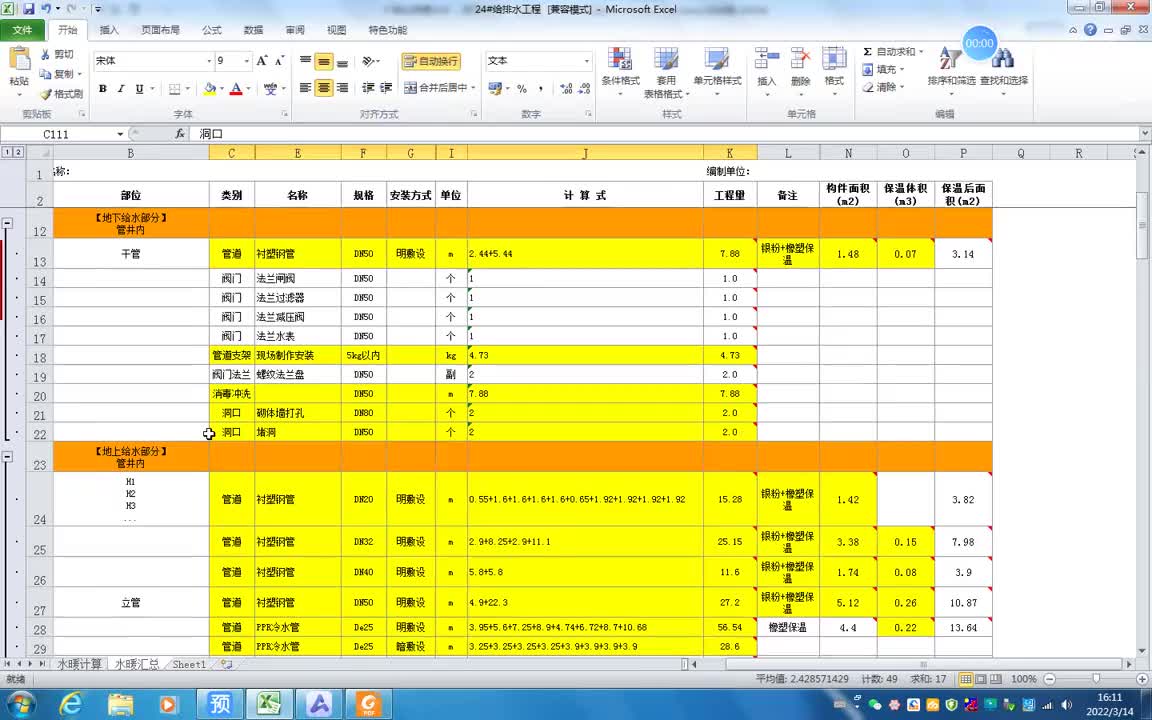Show outline level 1 button

coord(7,152)
